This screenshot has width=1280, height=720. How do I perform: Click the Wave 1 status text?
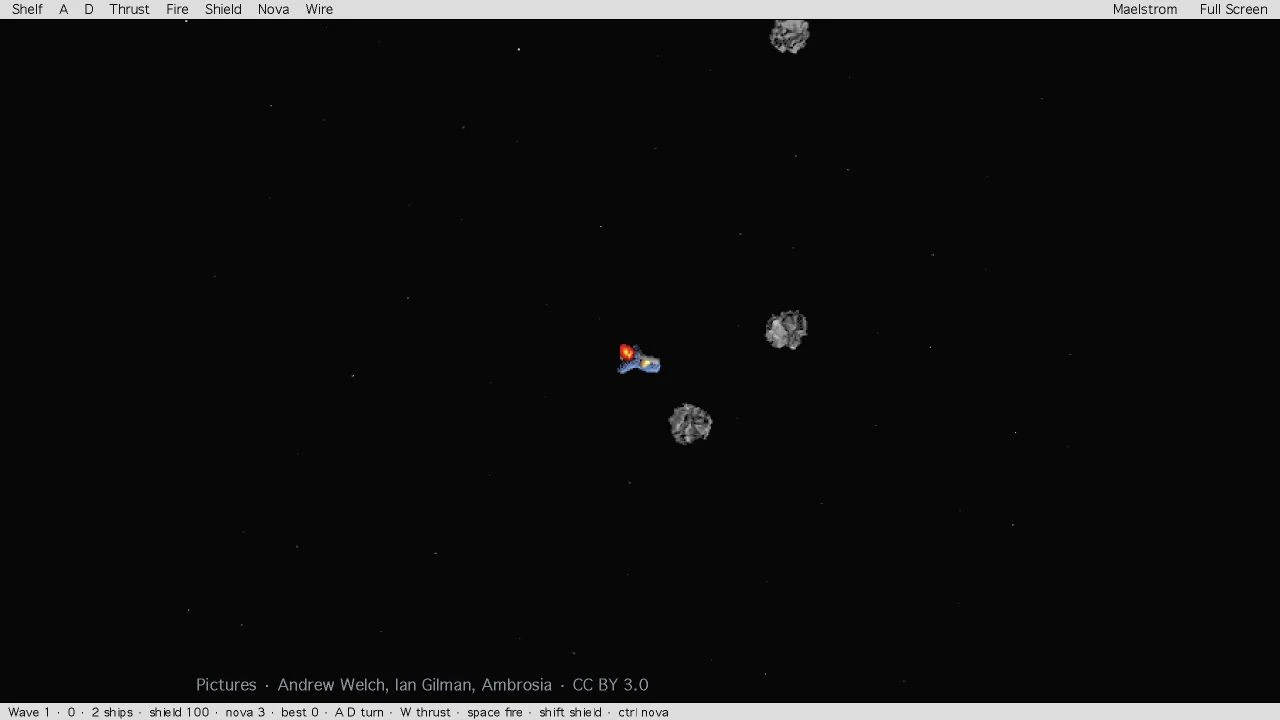point(29,712)
